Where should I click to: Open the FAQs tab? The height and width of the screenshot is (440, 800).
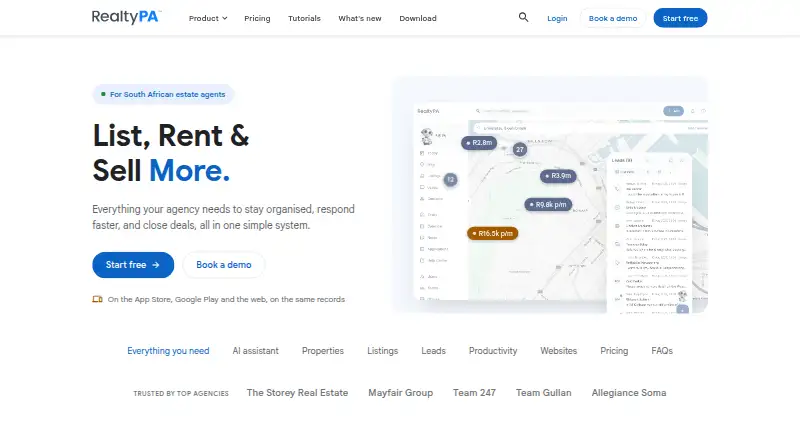[x=662, y=351]
